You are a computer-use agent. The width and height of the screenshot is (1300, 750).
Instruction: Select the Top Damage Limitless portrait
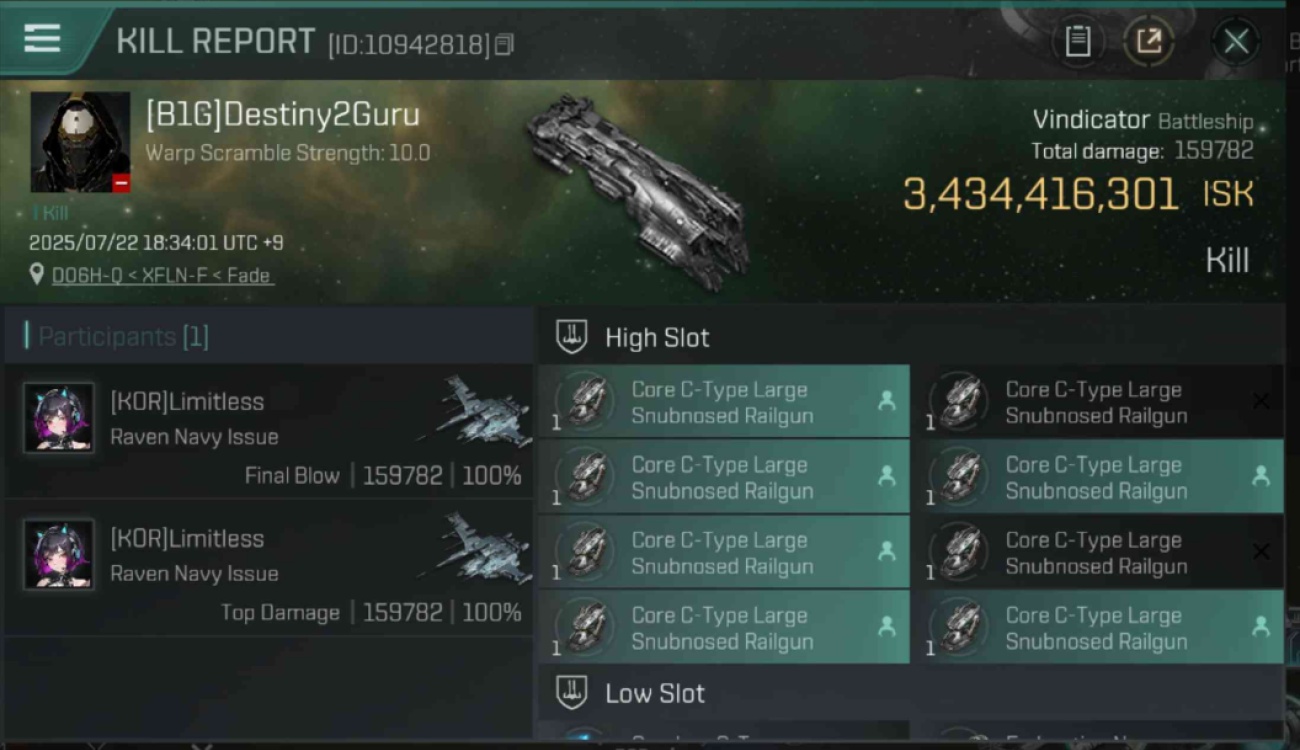(59, 554)
